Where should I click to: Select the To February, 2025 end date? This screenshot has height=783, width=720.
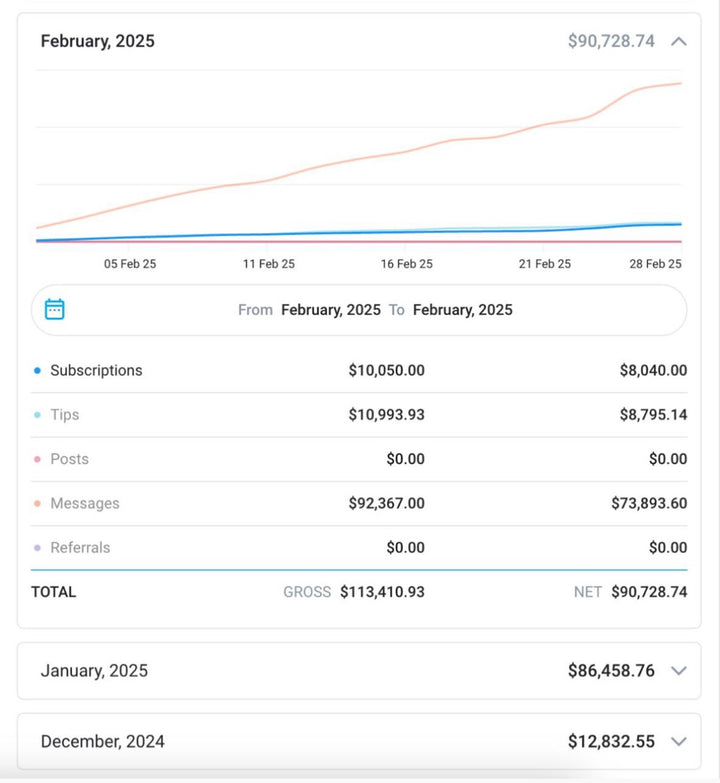pos(462,310)
